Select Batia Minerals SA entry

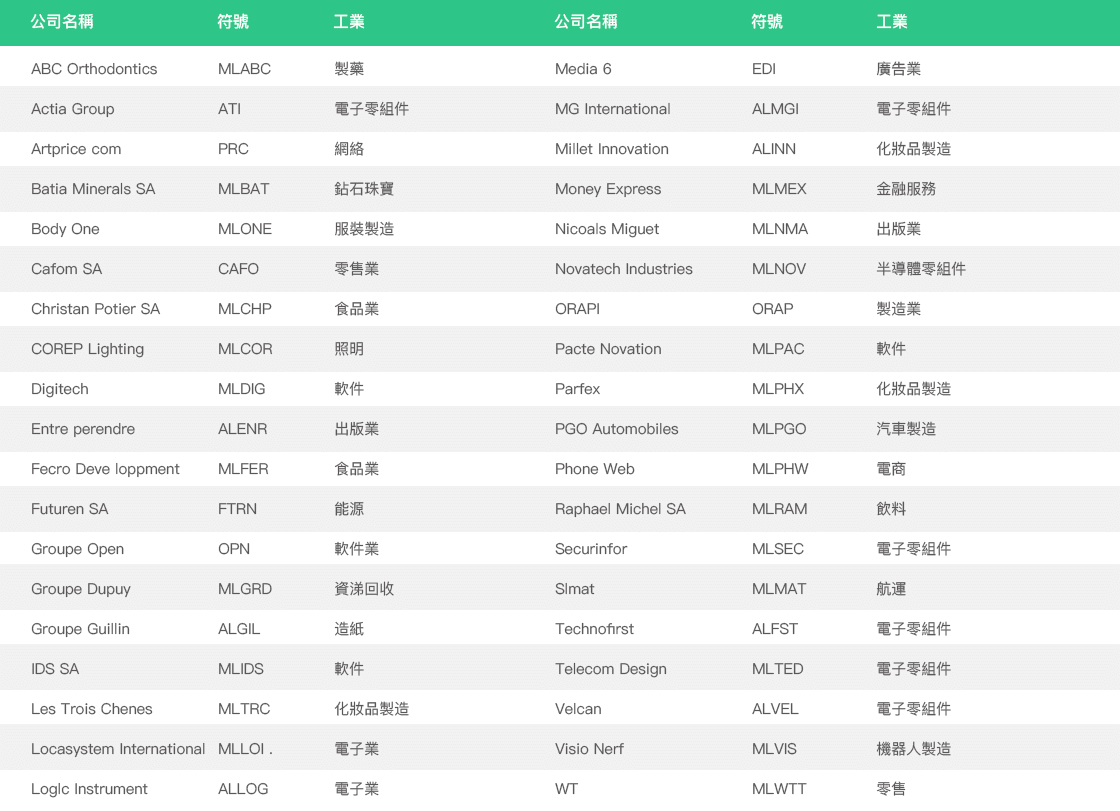tap(93, 189)
